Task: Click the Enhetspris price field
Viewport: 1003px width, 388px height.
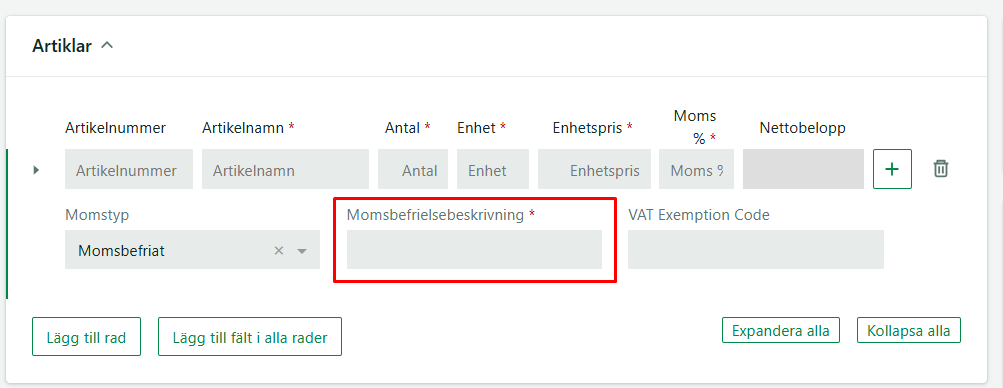Action: coord(594,169)
